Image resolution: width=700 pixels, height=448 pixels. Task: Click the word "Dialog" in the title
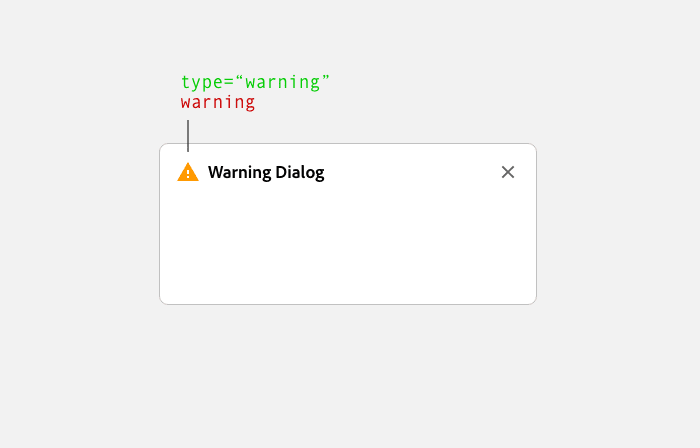pyautogui.click(x=300, y=173)
